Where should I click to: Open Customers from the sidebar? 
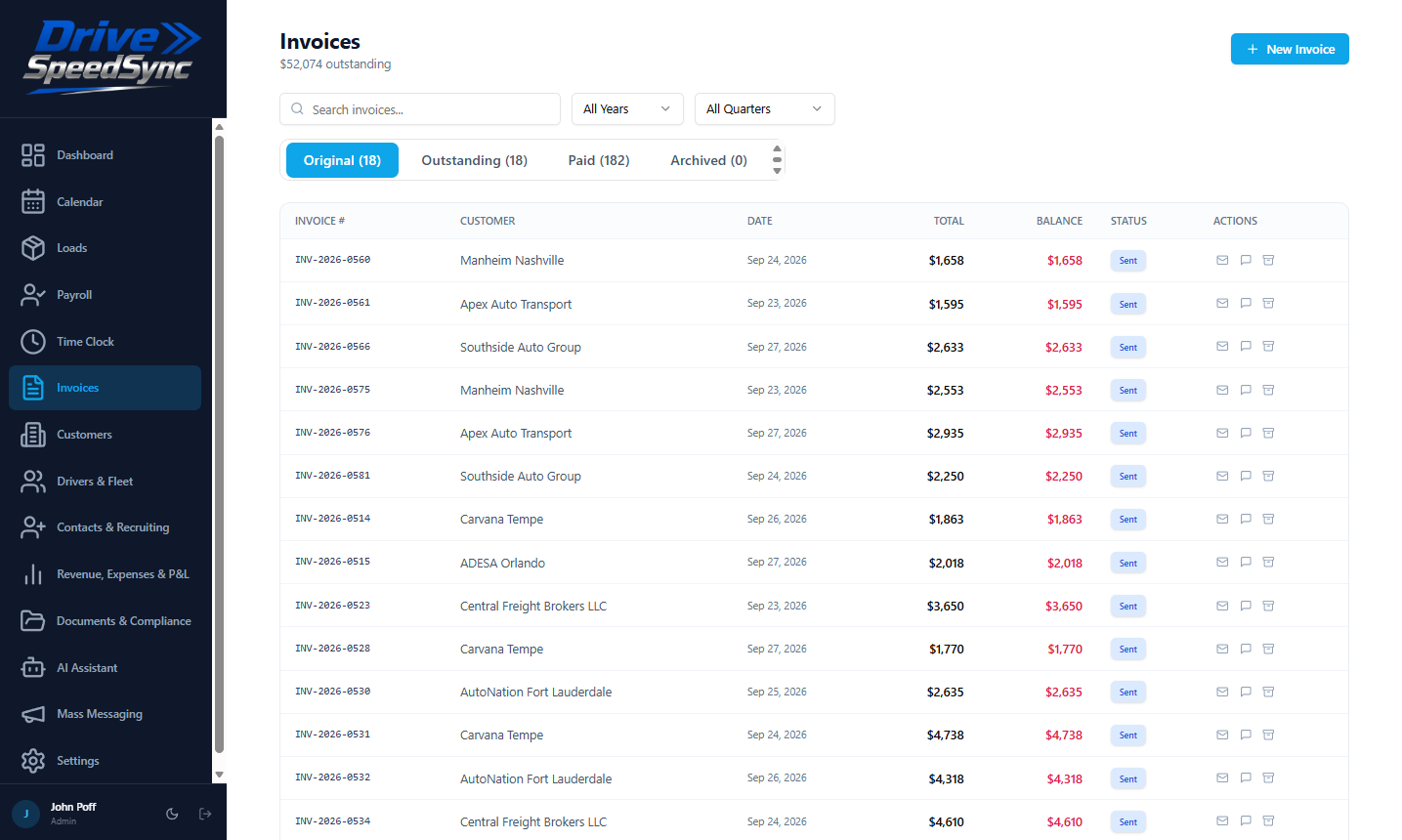(105, 435)
